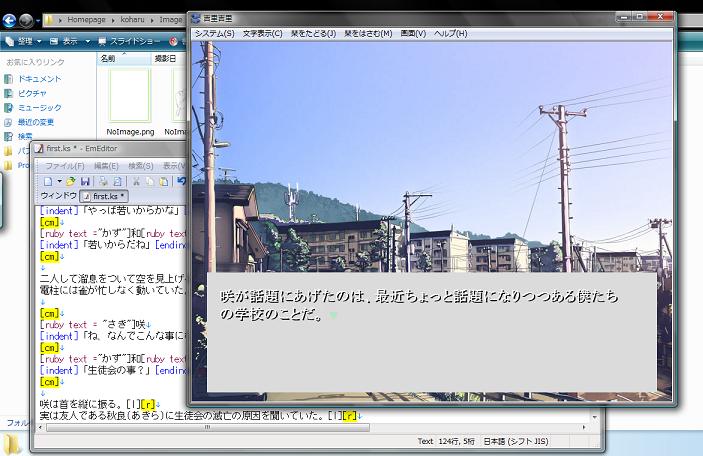
Task: Open New document dropdown arrow in EmEditor
Action: [x=59, y=181]
